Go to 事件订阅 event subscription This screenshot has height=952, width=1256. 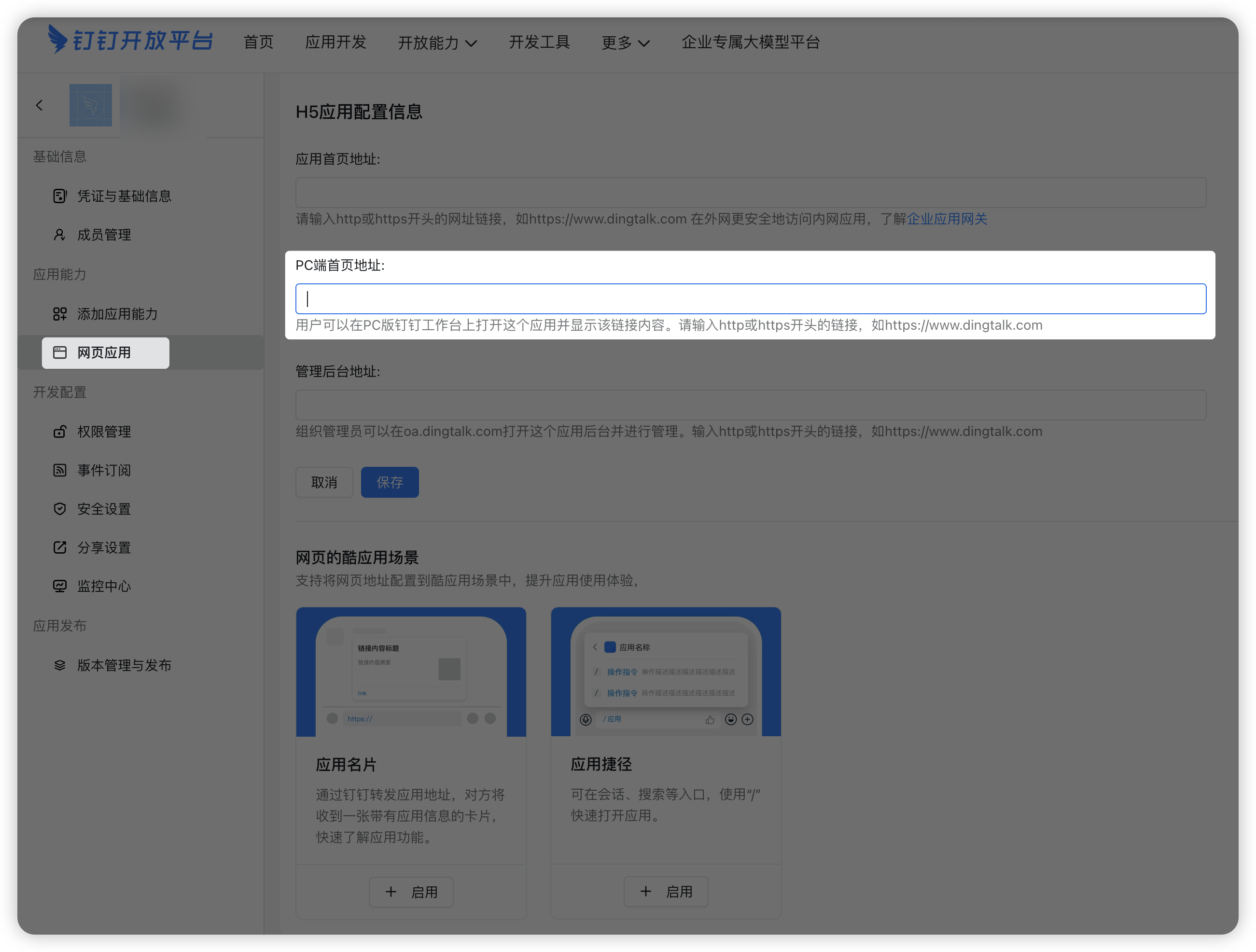104,470
